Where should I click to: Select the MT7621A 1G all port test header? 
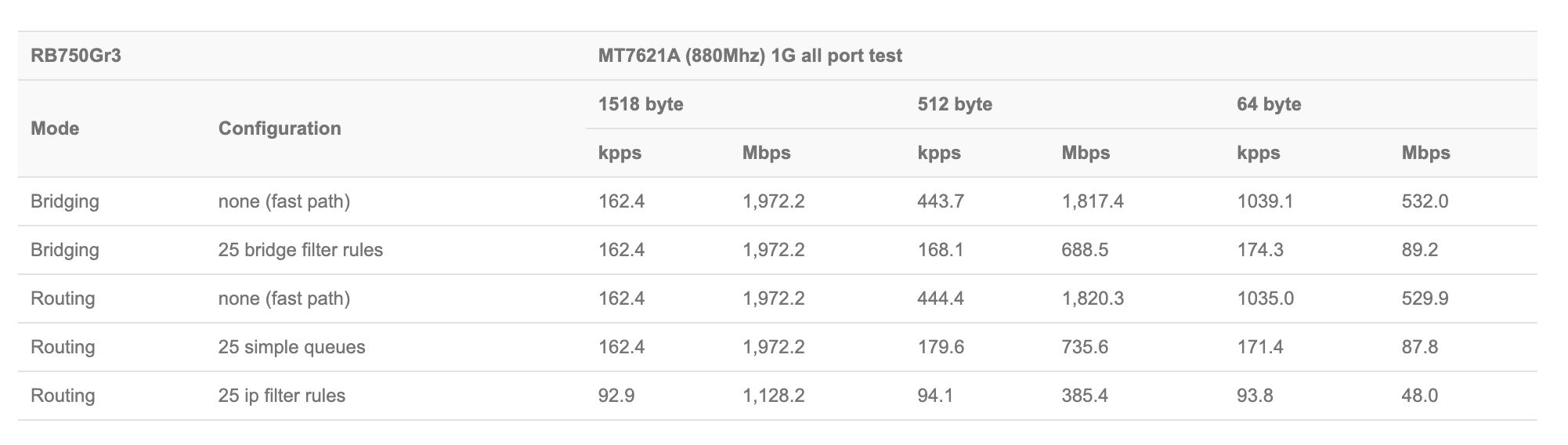tap(750, 56)
